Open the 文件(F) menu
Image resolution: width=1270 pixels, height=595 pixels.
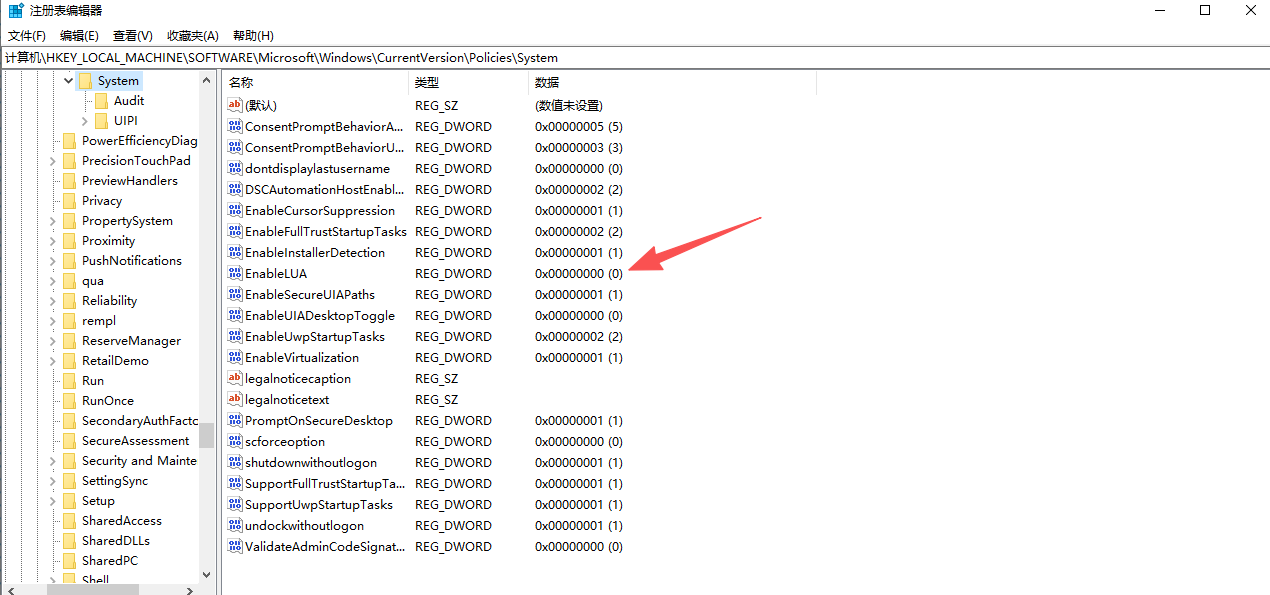click(x=27, y=36)
